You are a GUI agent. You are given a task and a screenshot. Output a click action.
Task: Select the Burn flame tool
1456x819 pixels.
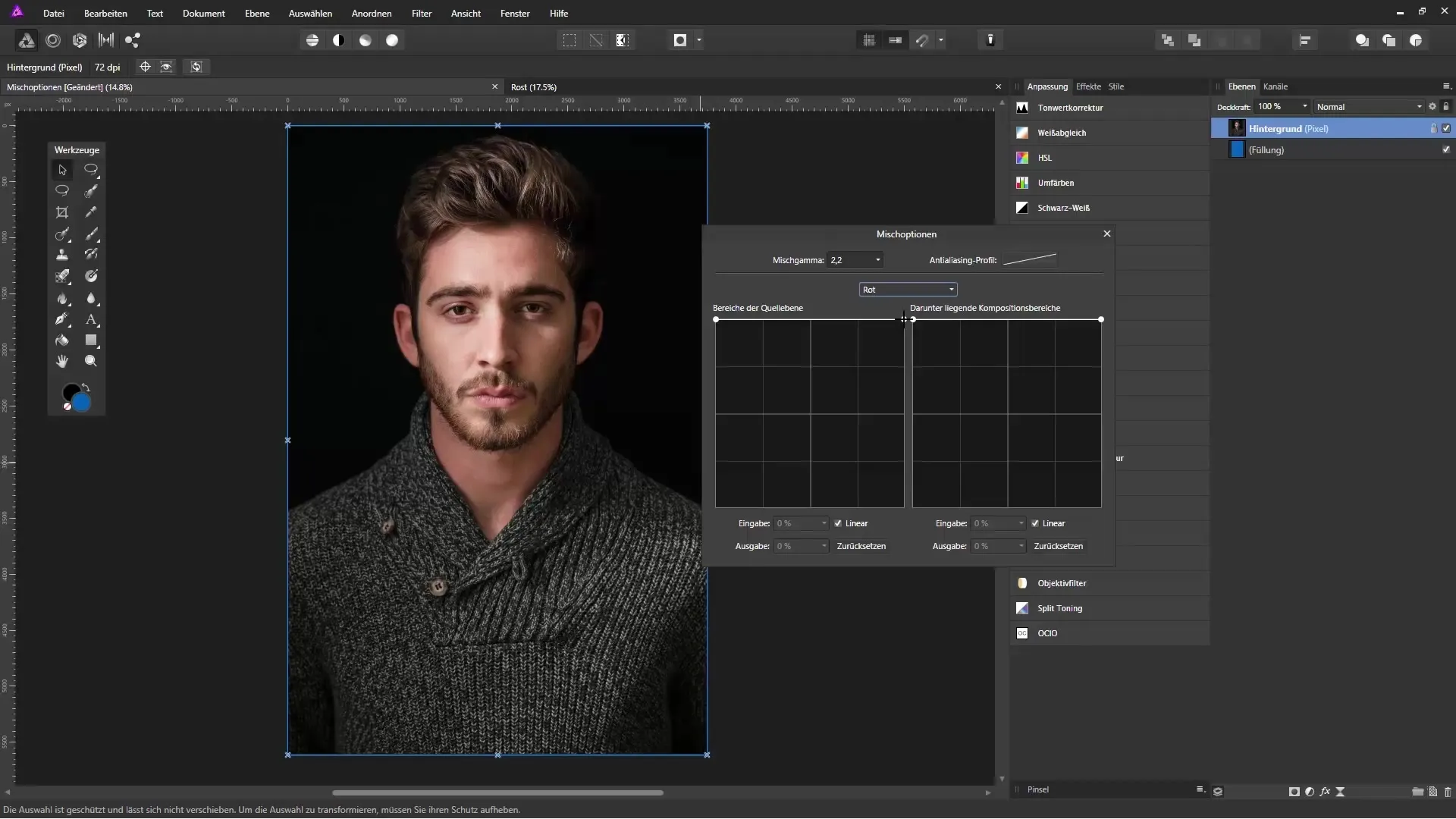[62, 298]
